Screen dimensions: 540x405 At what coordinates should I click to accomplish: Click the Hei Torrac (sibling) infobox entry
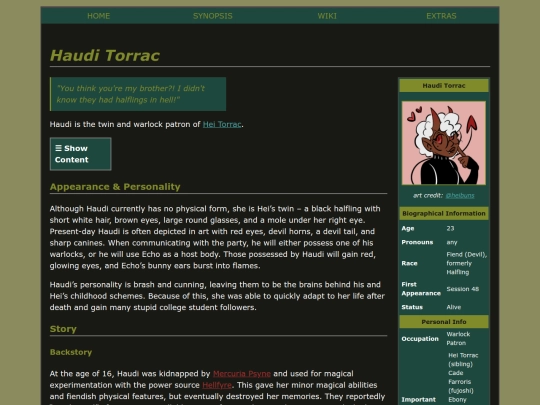coord(463,360)
